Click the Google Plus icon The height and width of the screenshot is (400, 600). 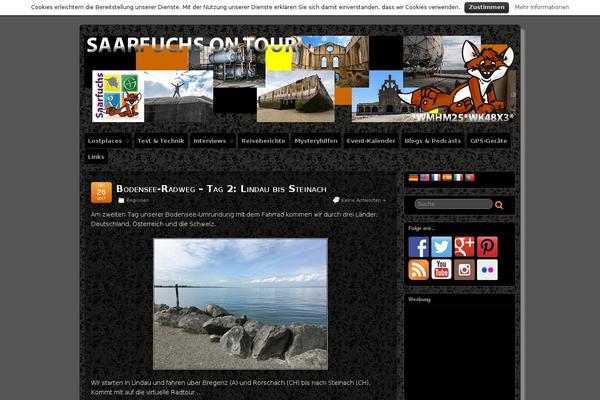click(x=464, y=247)
